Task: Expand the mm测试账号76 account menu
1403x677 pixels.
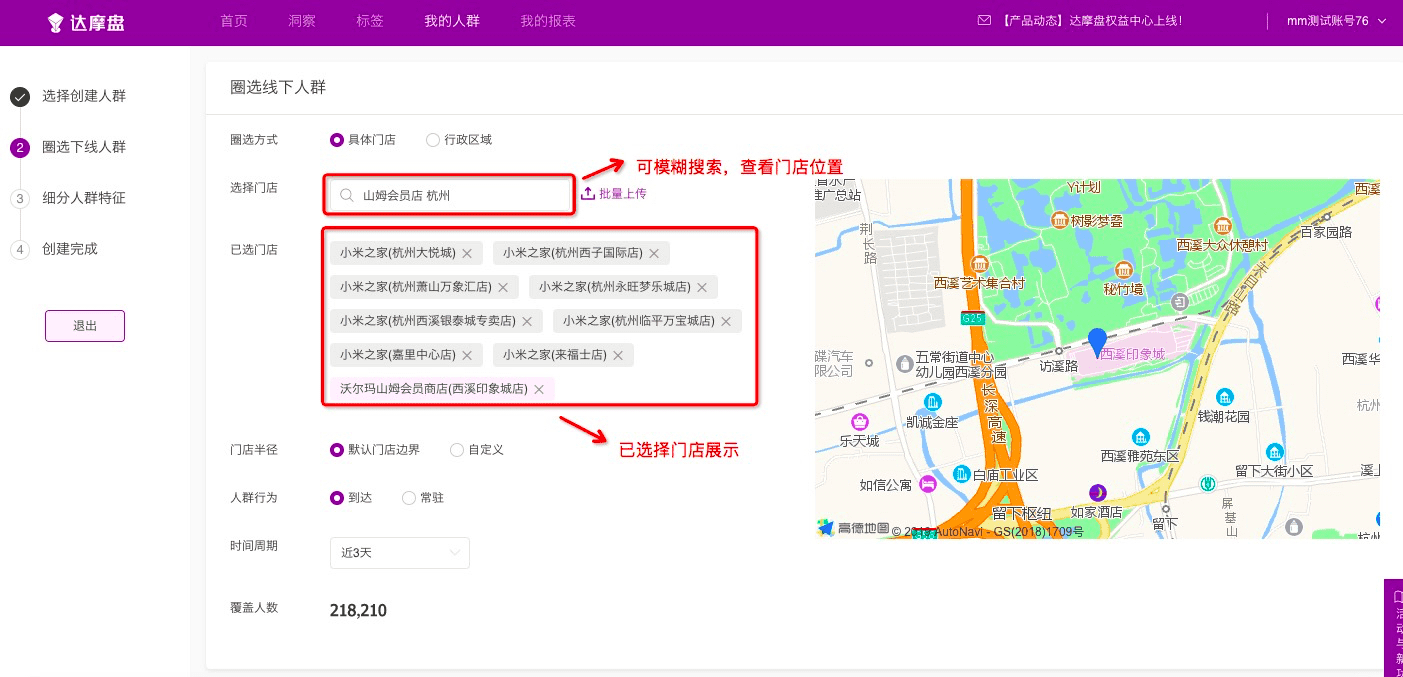Action: click(x=1336, y=21)
